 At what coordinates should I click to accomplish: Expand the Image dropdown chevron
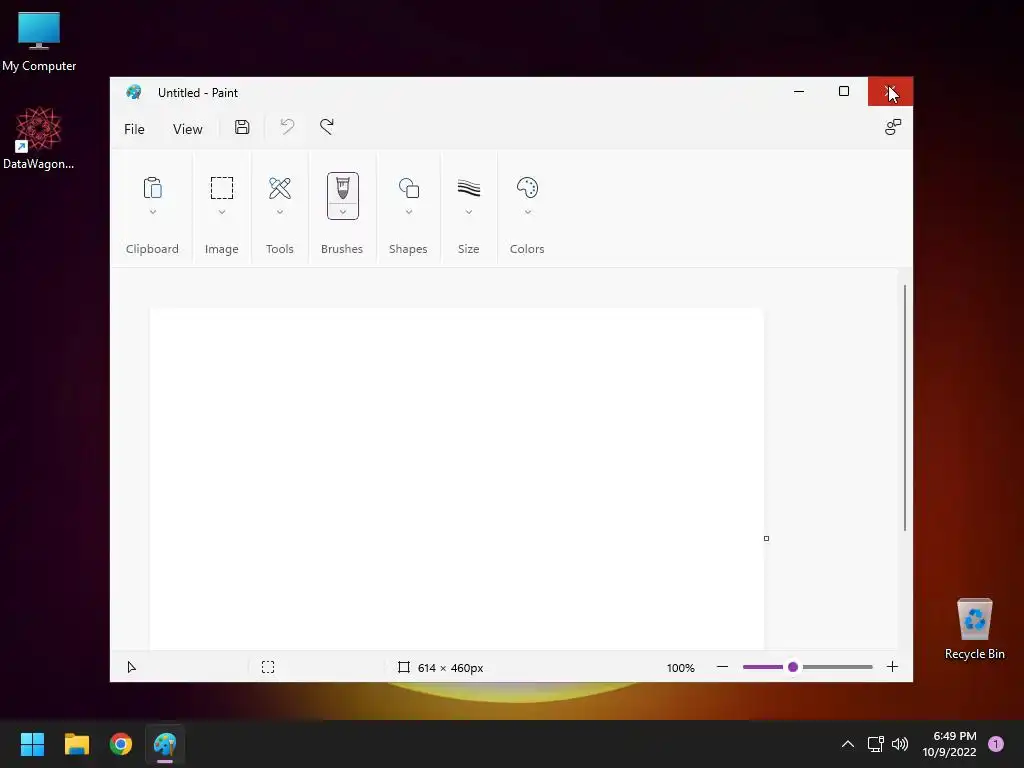tap(222, 212)
